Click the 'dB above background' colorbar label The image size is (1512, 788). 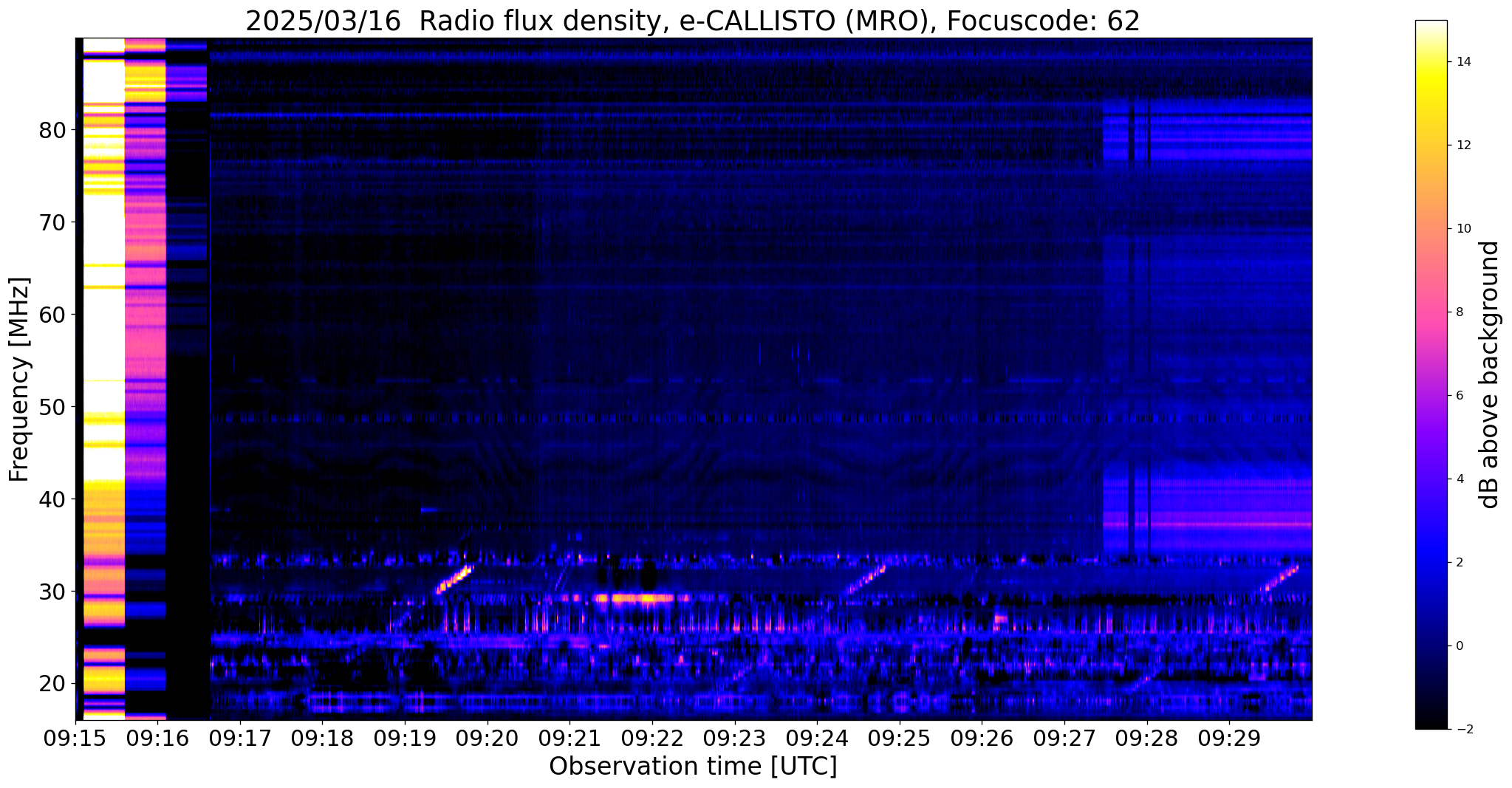click(1489, 374)
